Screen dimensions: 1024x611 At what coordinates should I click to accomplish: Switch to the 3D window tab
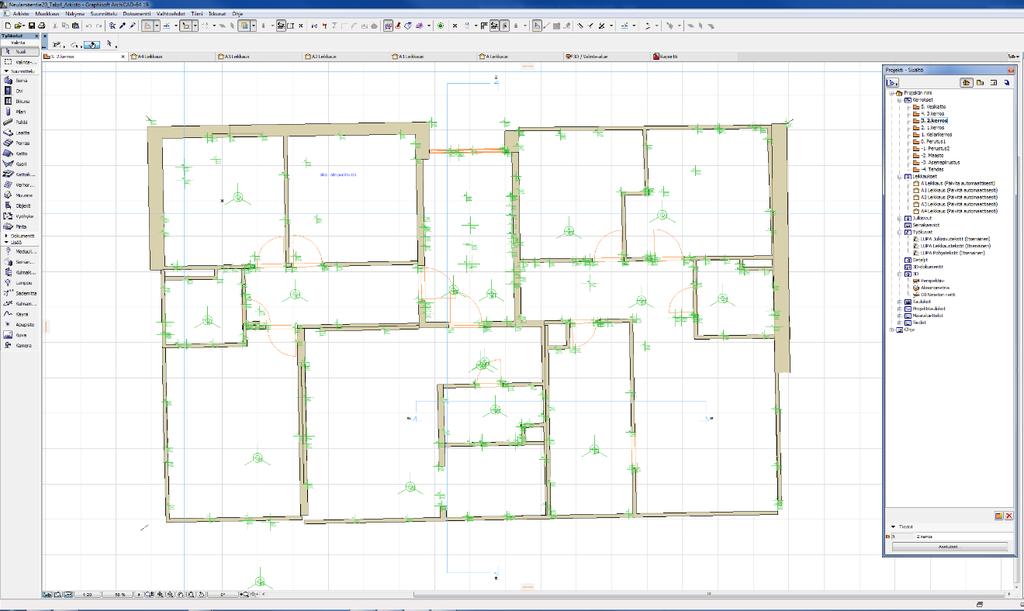[607, 57]
